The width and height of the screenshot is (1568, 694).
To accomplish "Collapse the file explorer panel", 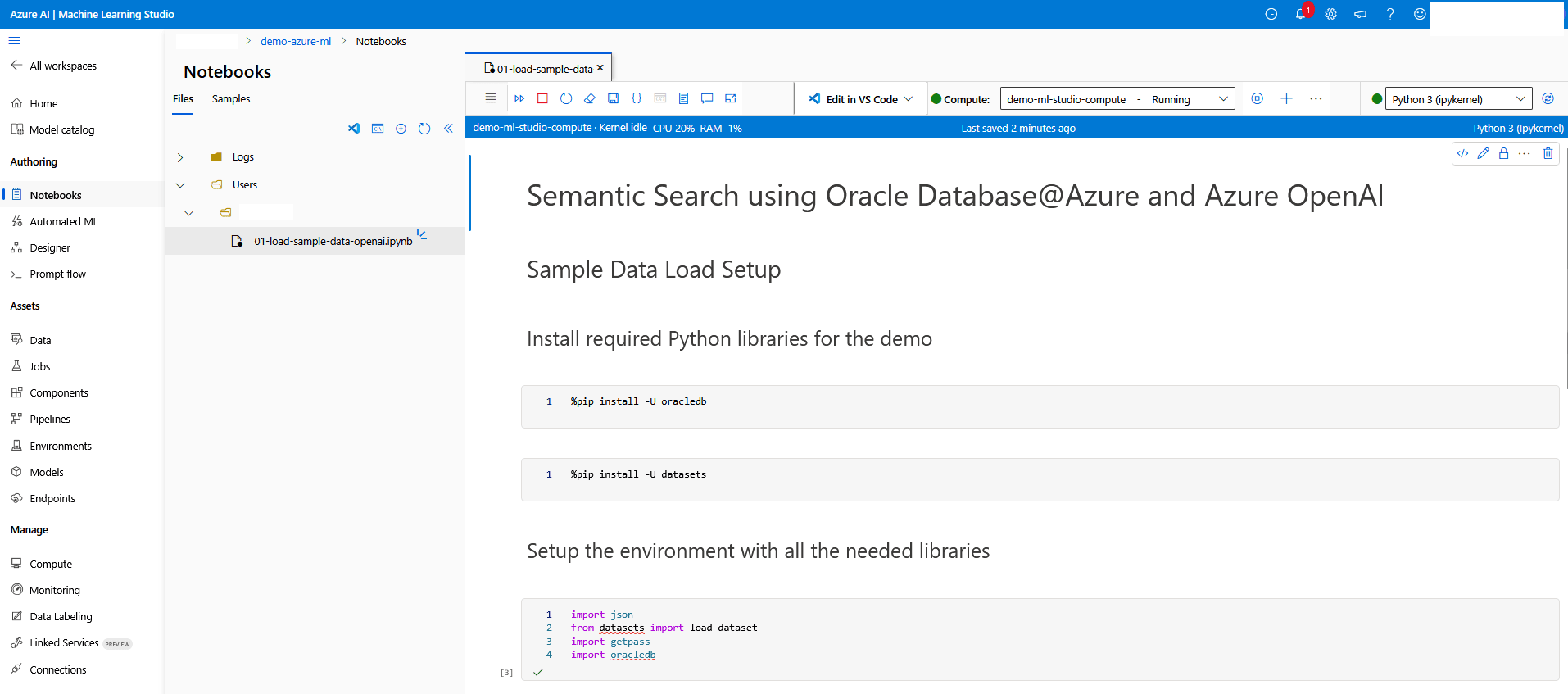I will [448, 128].
